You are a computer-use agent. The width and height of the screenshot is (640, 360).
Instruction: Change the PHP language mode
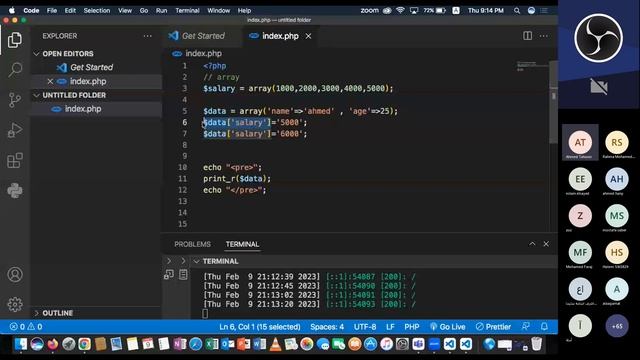[412, 327]
